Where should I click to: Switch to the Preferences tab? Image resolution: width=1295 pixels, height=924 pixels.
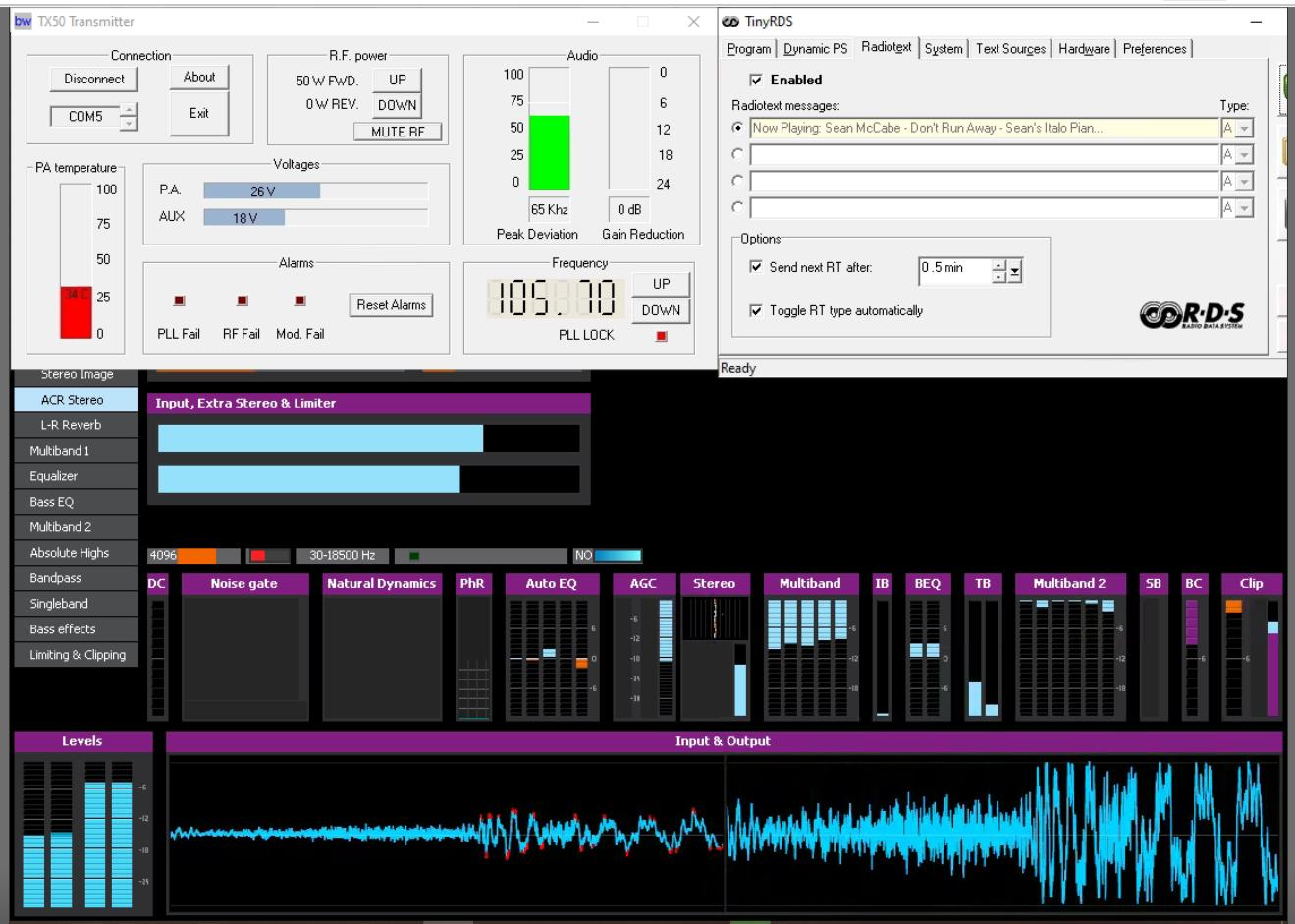click(x=1155, y=49)
